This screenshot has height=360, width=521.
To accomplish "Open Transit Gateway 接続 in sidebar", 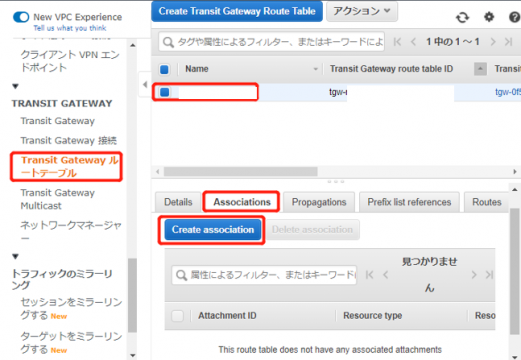I will 68,141.
